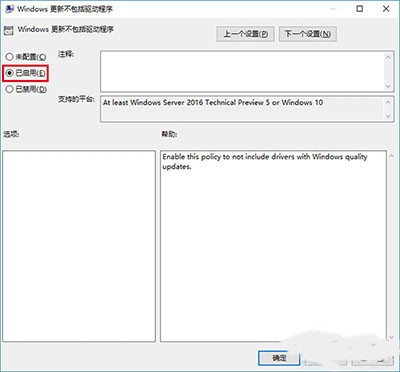Click the 选项 label

point(11,134)
